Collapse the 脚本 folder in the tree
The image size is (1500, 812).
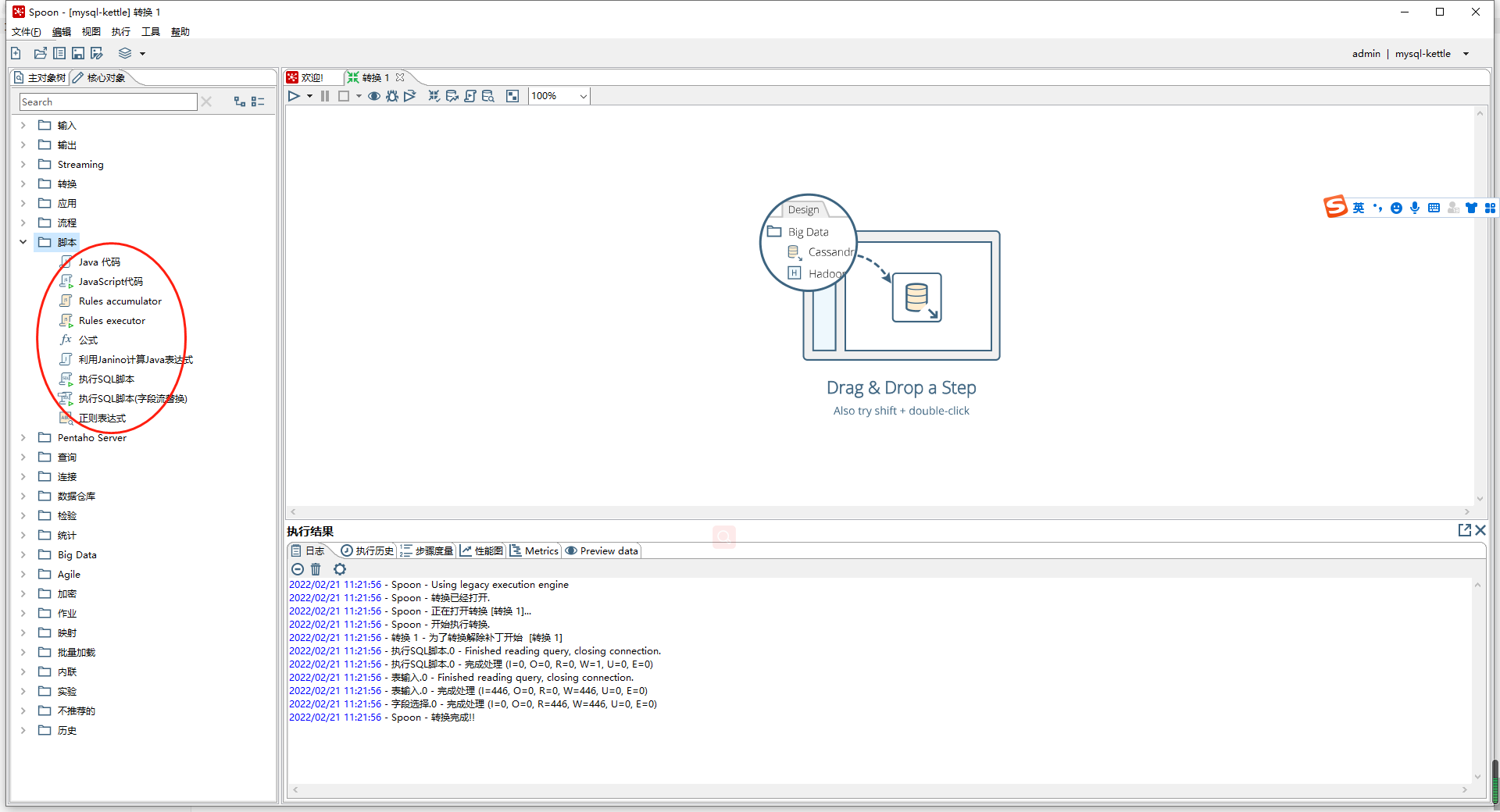point(23,242)
